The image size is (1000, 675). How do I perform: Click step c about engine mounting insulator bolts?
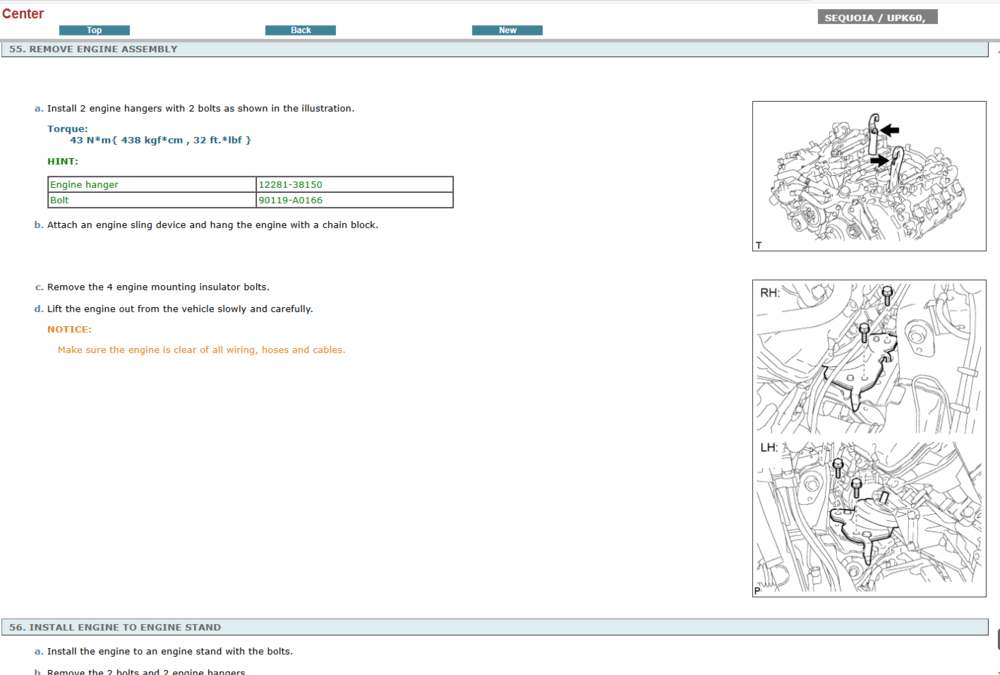coord(158,287)
